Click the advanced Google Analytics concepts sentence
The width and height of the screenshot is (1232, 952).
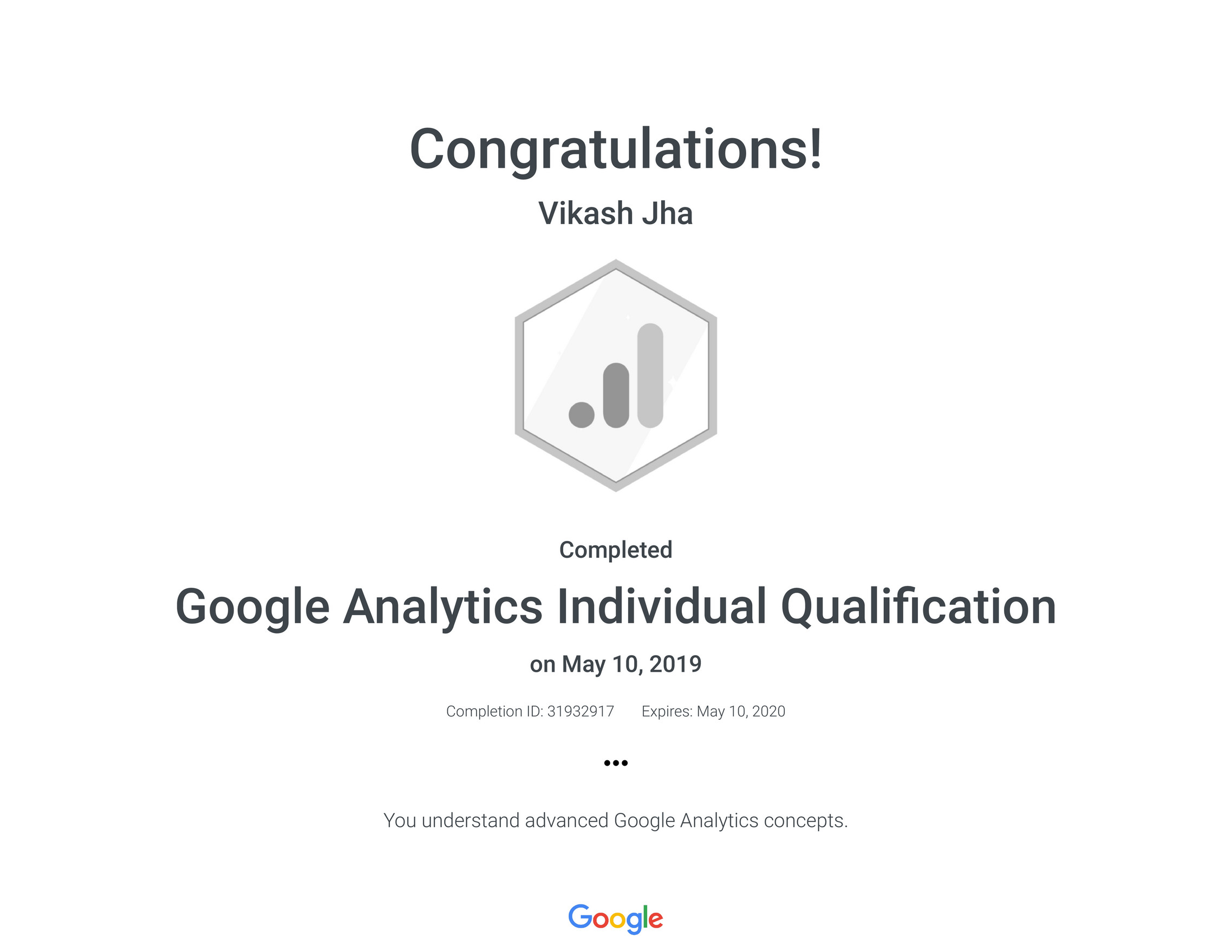click(x=615, y=820)
